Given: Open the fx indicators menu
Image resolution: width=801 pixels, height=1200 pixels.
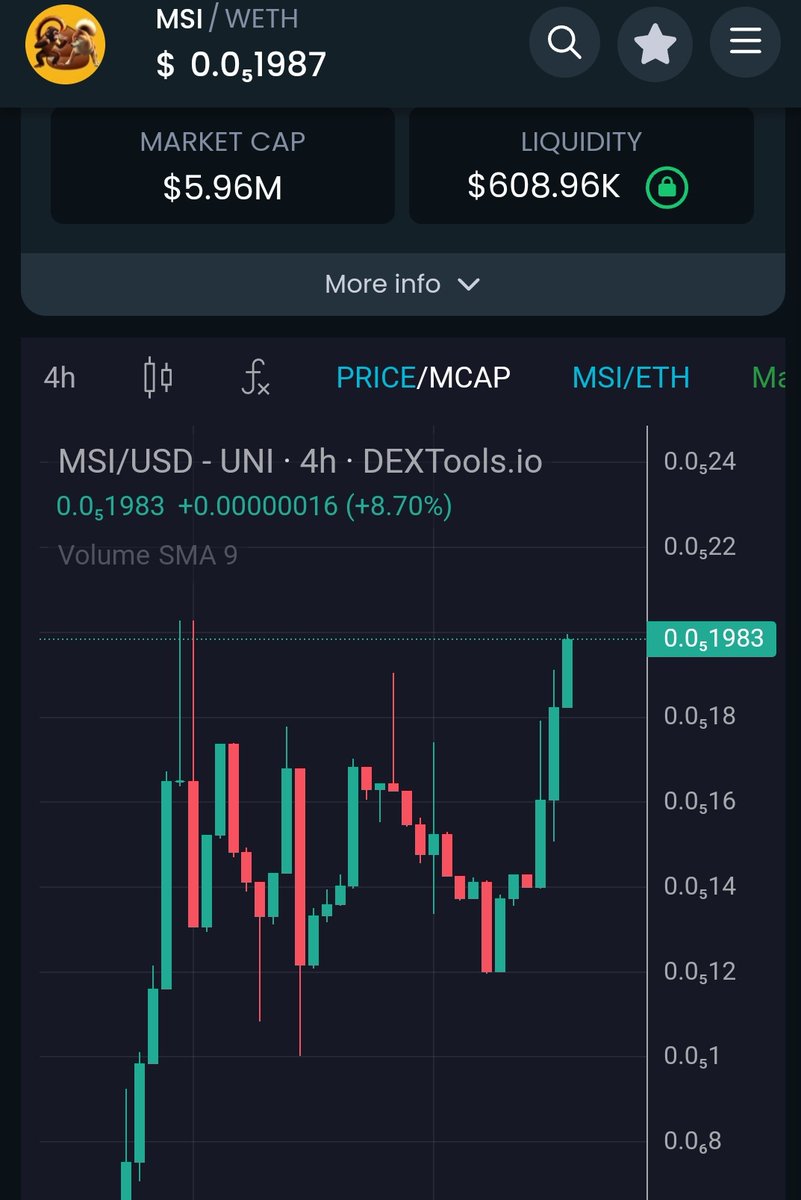Looking at the screenshot, I should [x=256, y=377].
